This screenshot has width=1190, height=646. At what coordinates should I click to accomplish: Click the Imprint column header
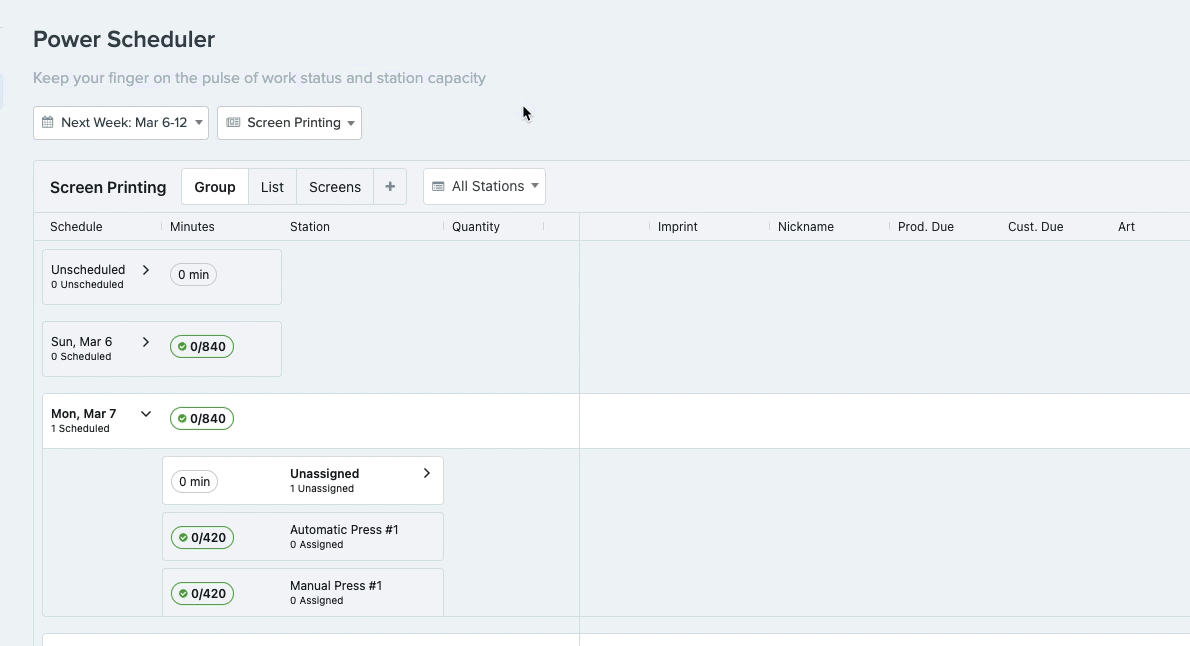[x=678, y=227]
